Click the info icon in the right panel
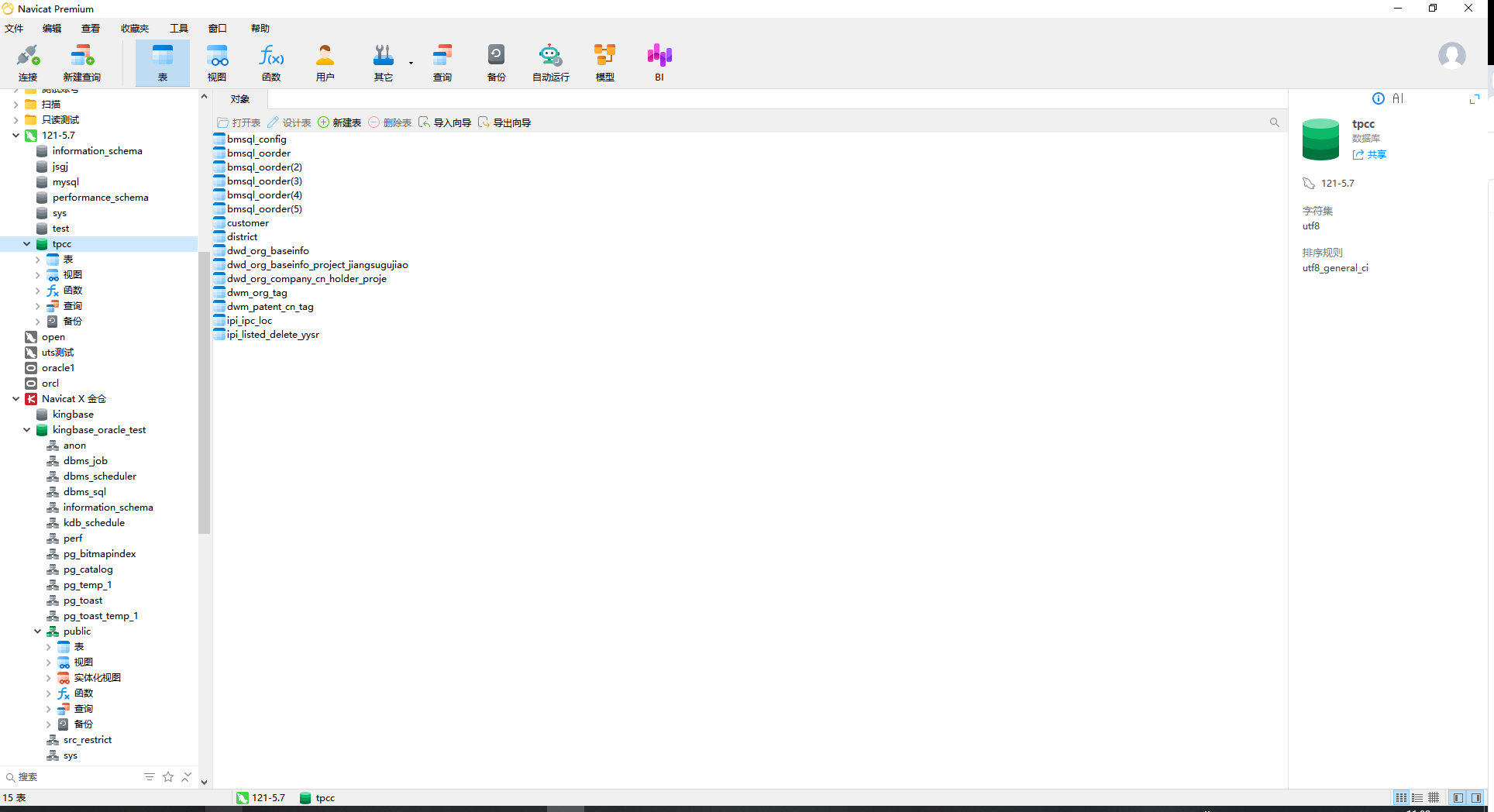Screen dimensions: 1494x812 (1379, 98)
